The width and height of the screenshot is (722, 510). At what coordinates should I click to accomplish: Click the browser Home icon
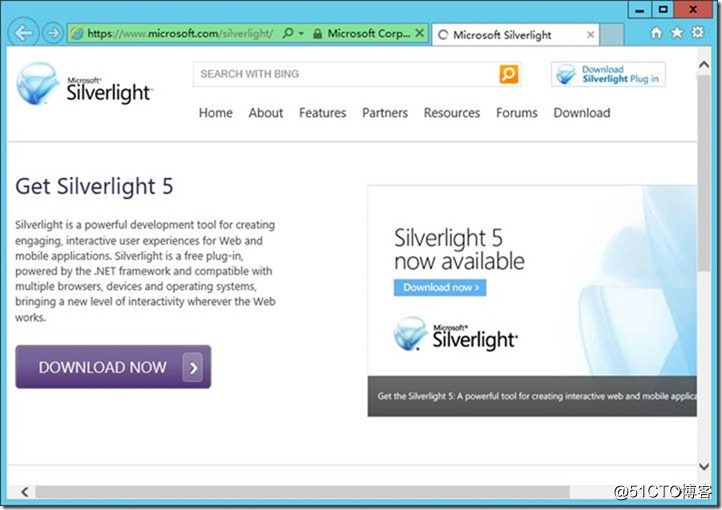tap(656, 33)
